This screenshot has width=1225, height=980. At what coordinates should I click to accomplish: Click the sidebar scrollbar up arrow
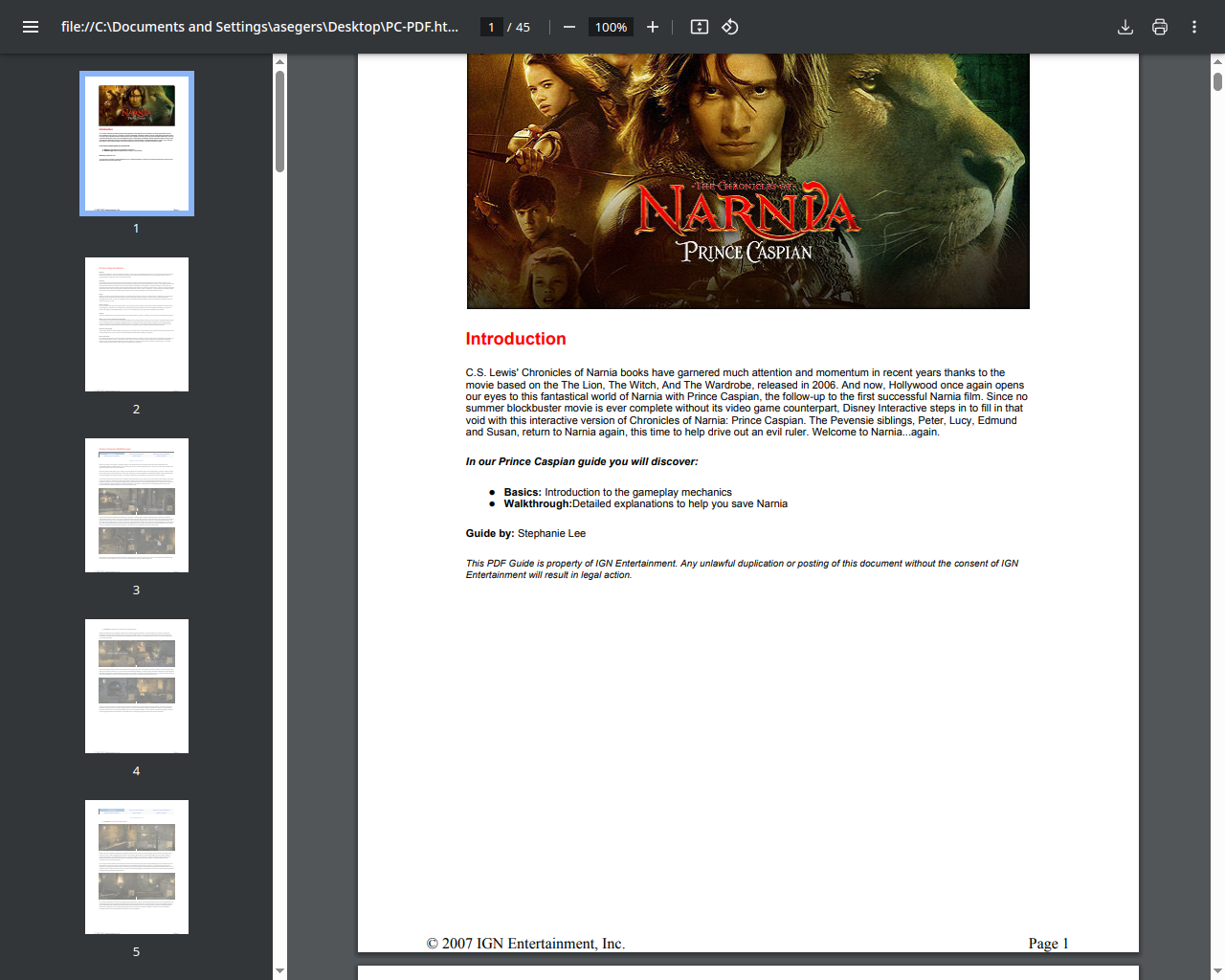(x=279, y=61)
